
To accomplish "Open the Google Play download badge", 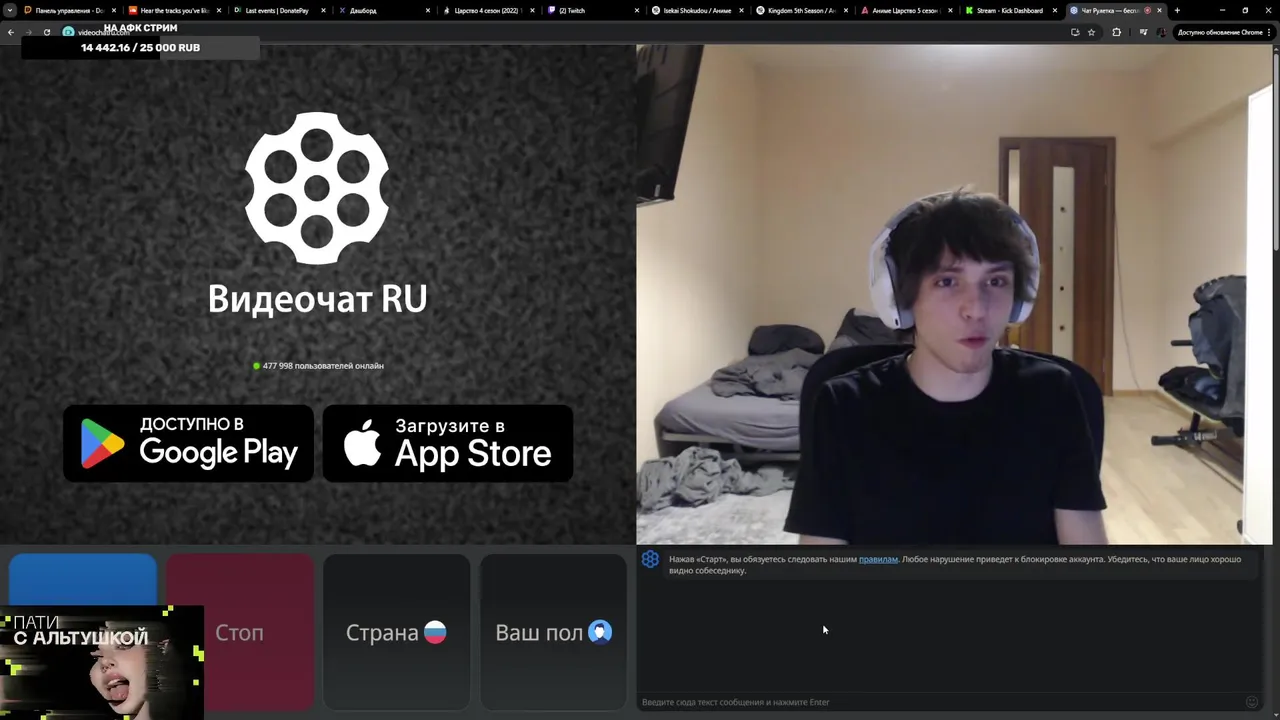I will pyautogui.click(x=188, y=443).
